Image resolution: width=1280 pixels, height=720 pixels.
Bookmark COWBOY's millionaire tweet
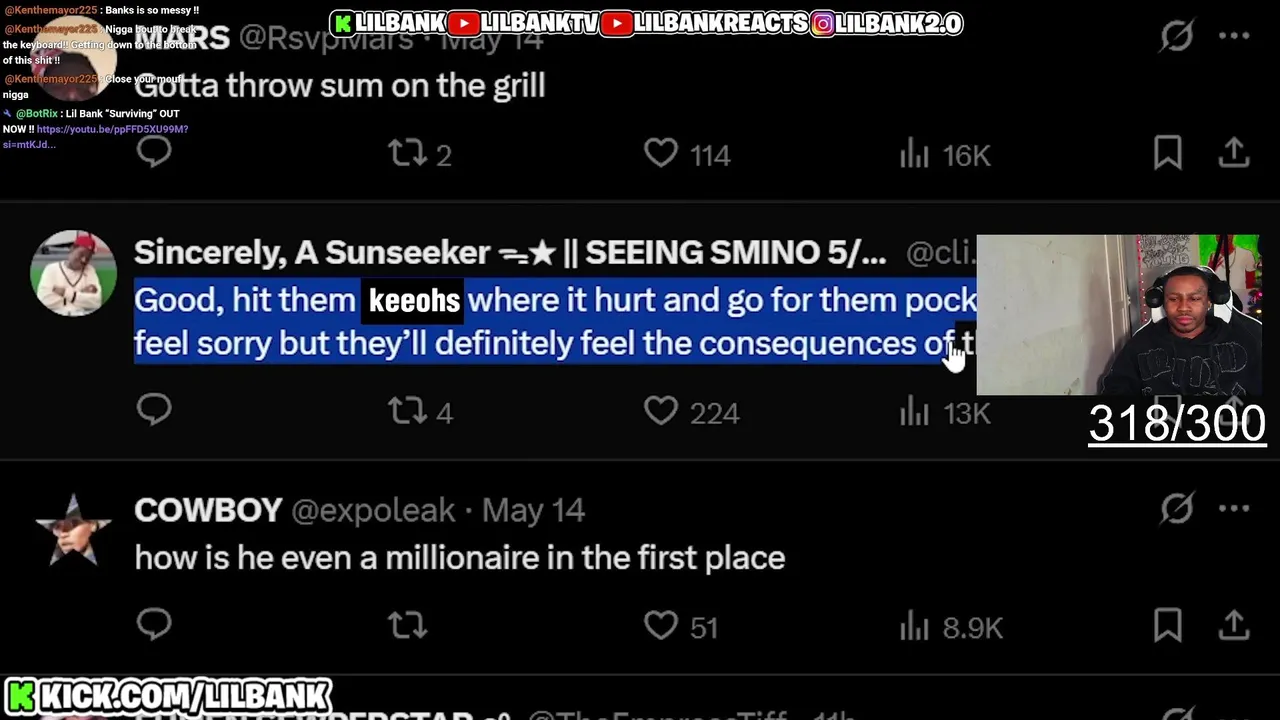click(x=1168, y=625)
